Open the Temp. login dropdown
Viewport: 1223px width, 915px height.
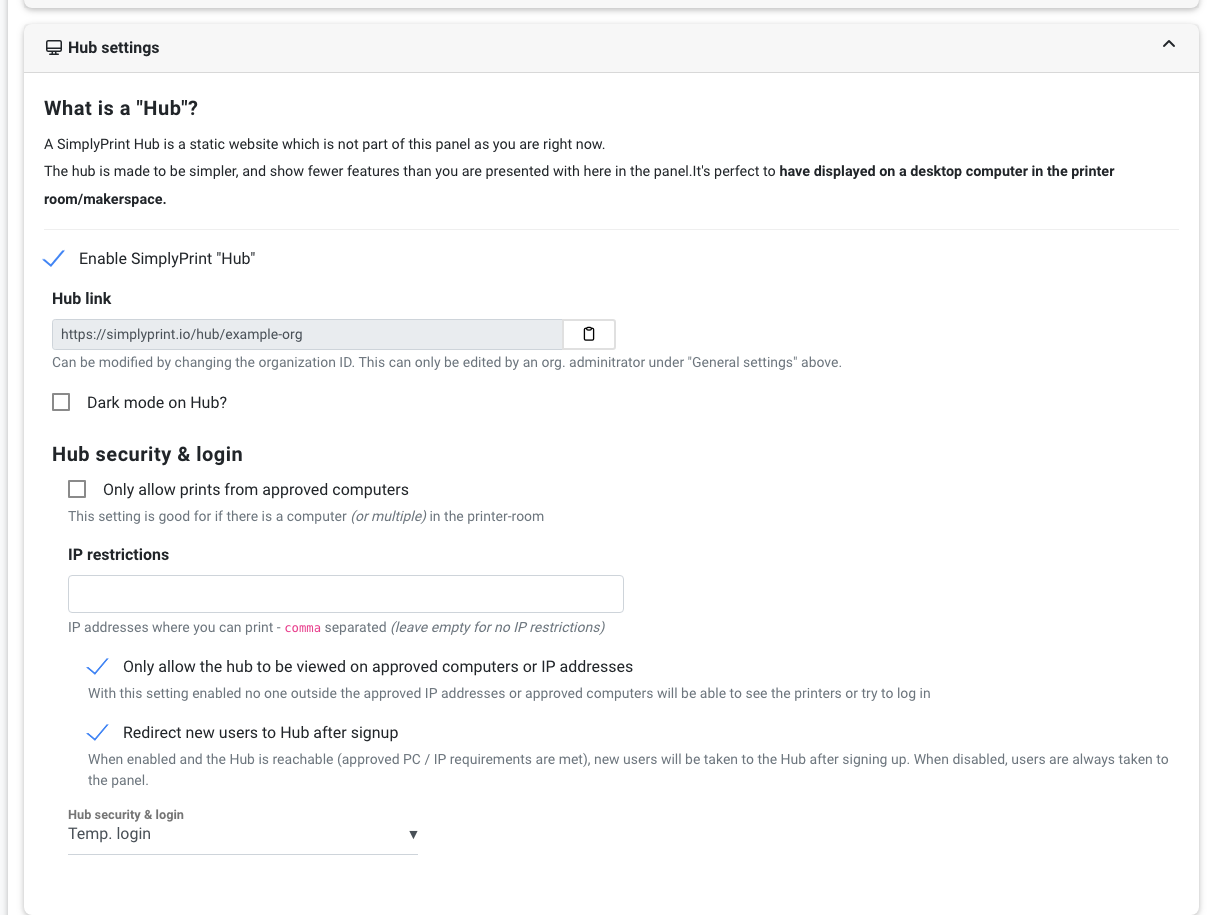(243, 834)
